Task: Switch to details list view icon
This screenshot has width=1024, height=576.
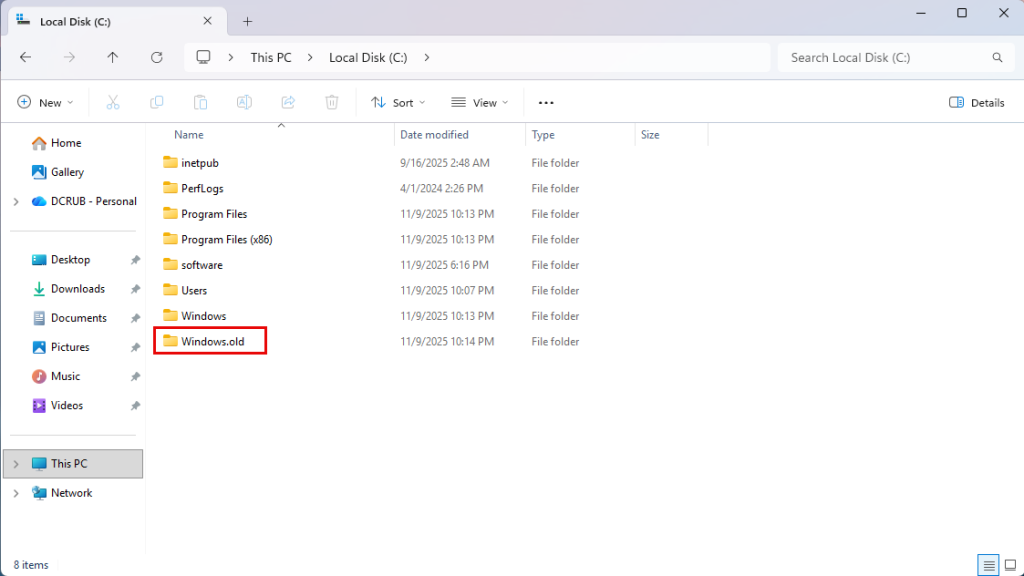Action: click(x=989, y=565)
